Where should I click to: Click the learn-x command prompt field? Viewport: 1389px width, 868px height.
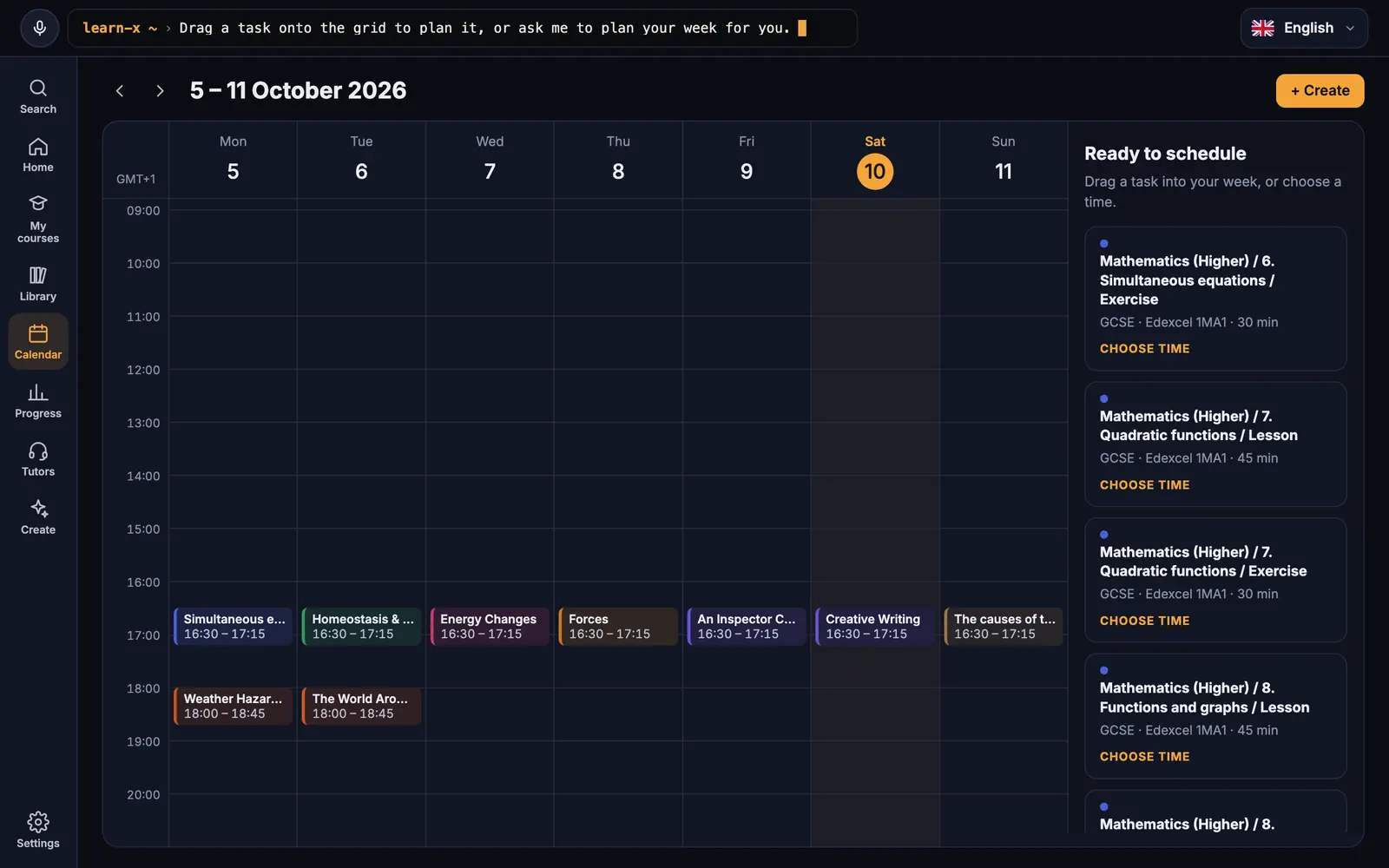coord(462,28)
